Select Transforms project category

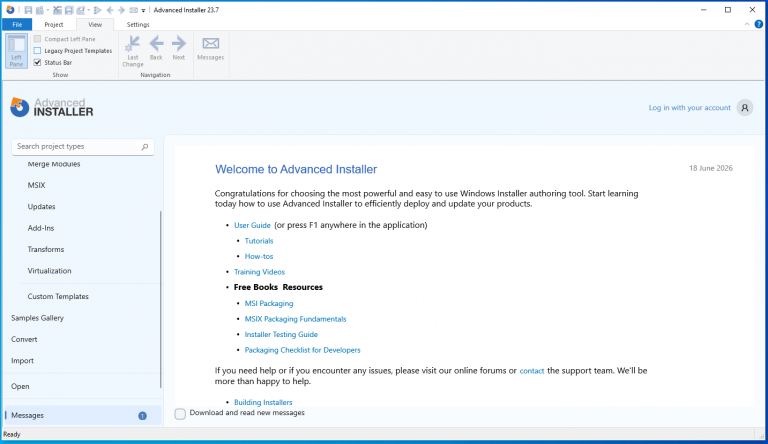46,249
